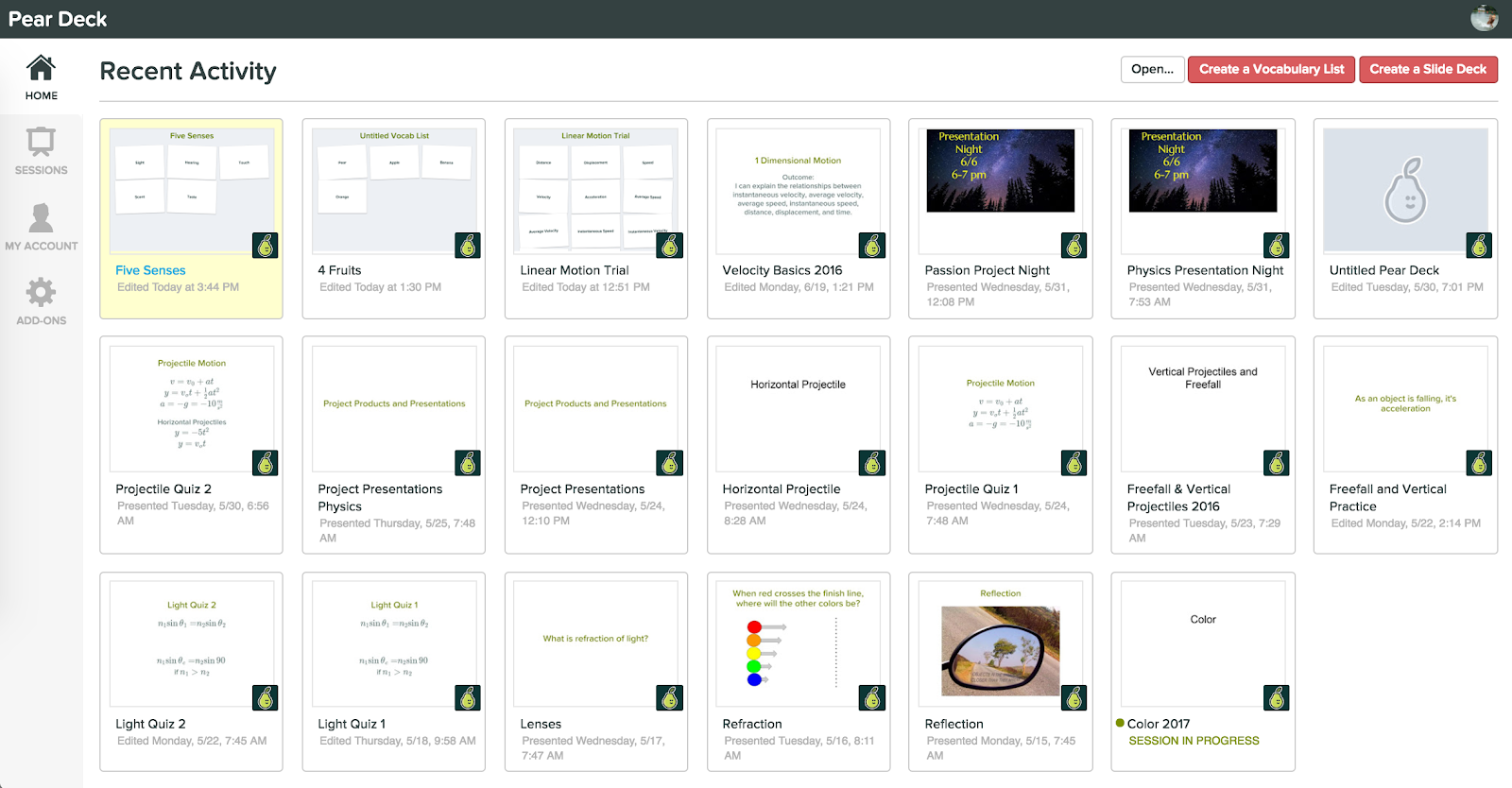Click the pear badge on Five Senses
1512x788 pixels.
pyautogui.click(x=266, y=246)
